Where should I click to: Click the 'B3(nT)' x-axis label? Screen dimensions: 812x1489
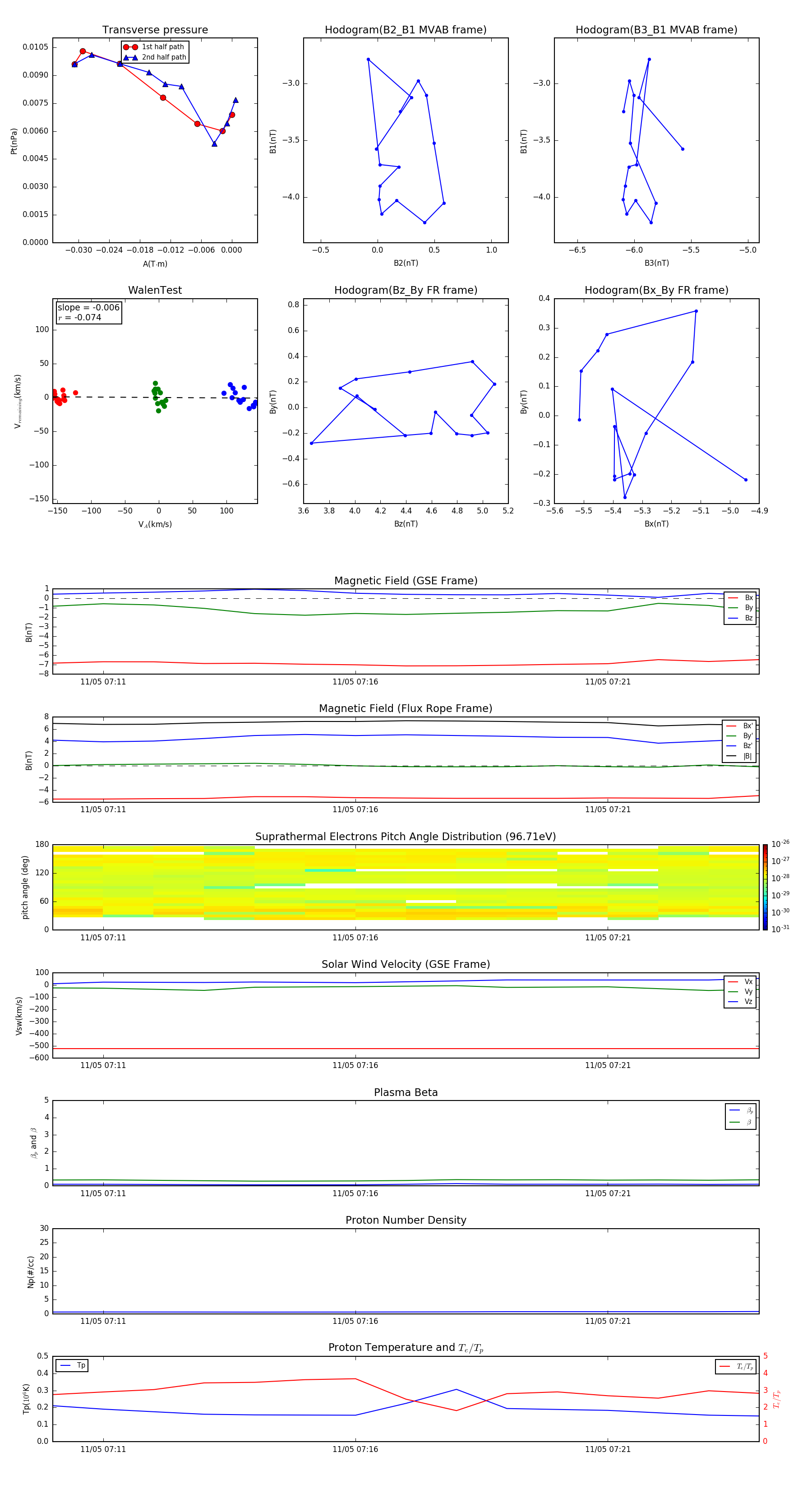point(656,263)
